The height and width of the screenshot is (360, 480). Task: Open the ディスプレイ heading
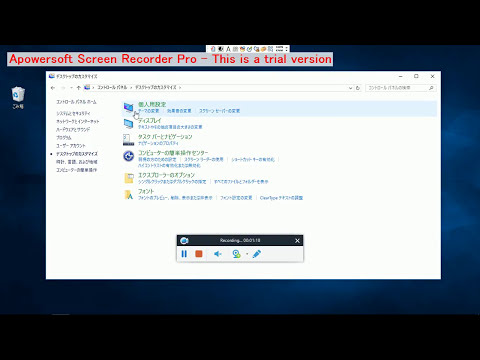150,120
